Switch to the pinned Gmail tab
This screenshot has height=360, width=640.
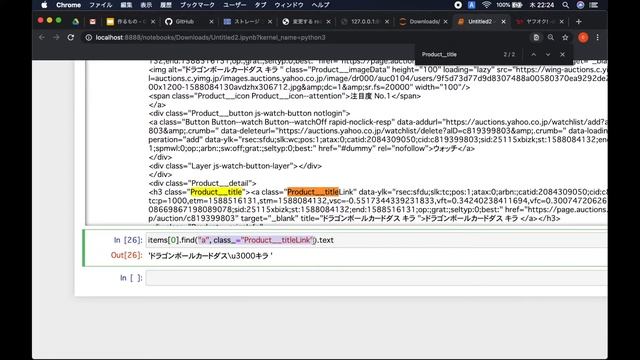click(x=93, y=22)
